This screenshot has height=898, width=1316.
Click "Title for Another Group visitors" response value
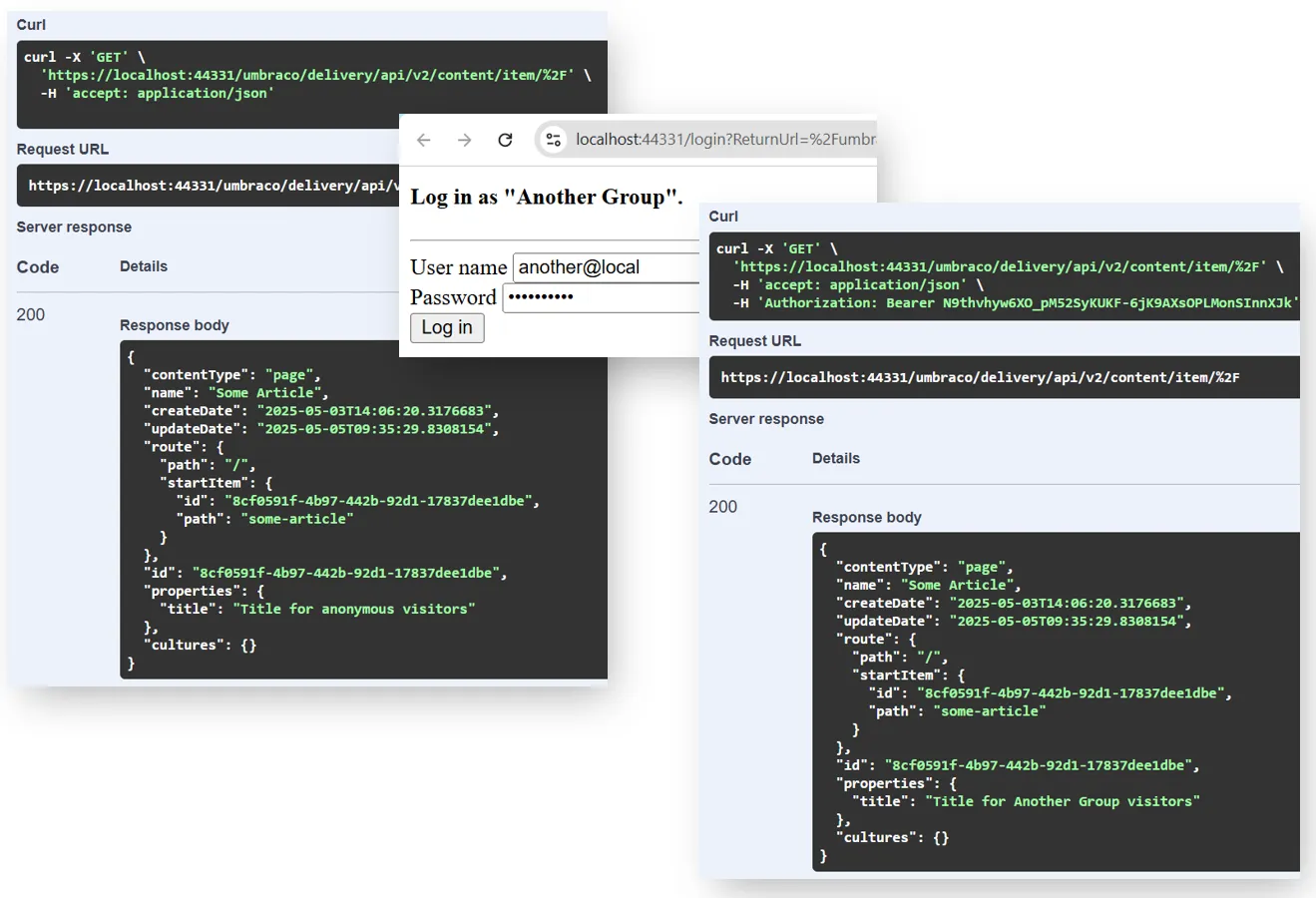tap(1062, 801)
